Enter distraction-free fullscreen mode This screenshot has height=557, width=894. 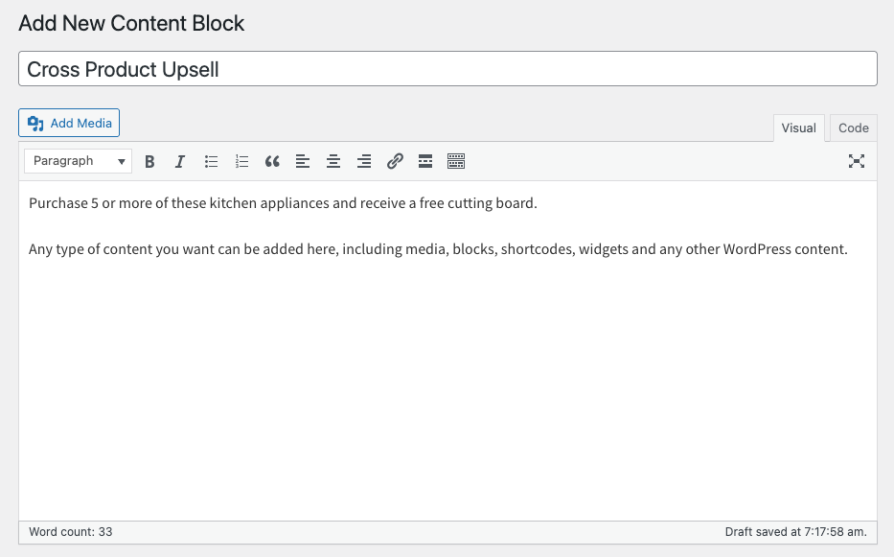pyautogui.click(x=856, y=161)
